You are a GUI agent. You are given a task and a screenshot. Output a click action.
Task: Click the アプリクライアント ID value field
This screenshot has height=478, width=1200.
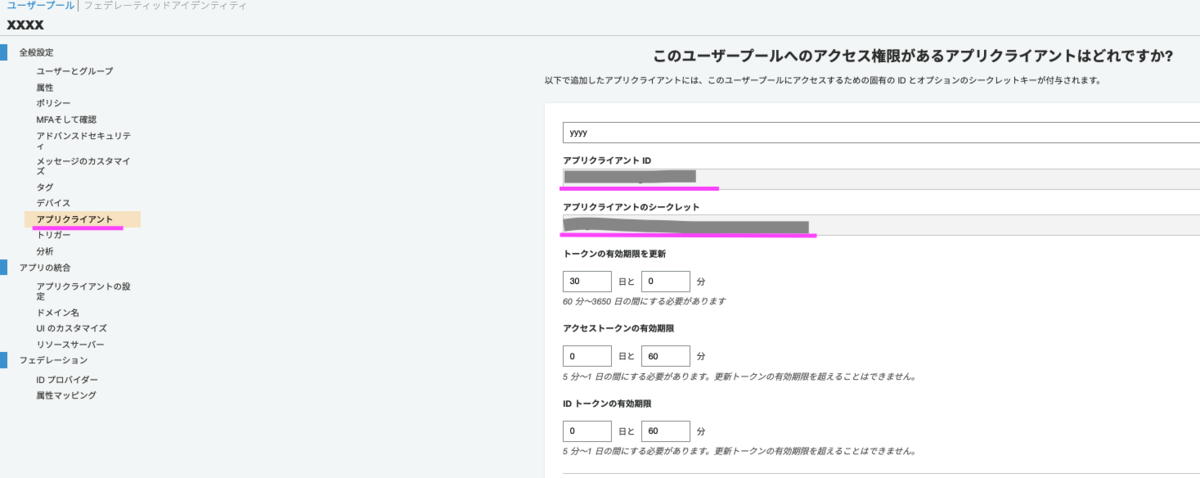[881, 177]
